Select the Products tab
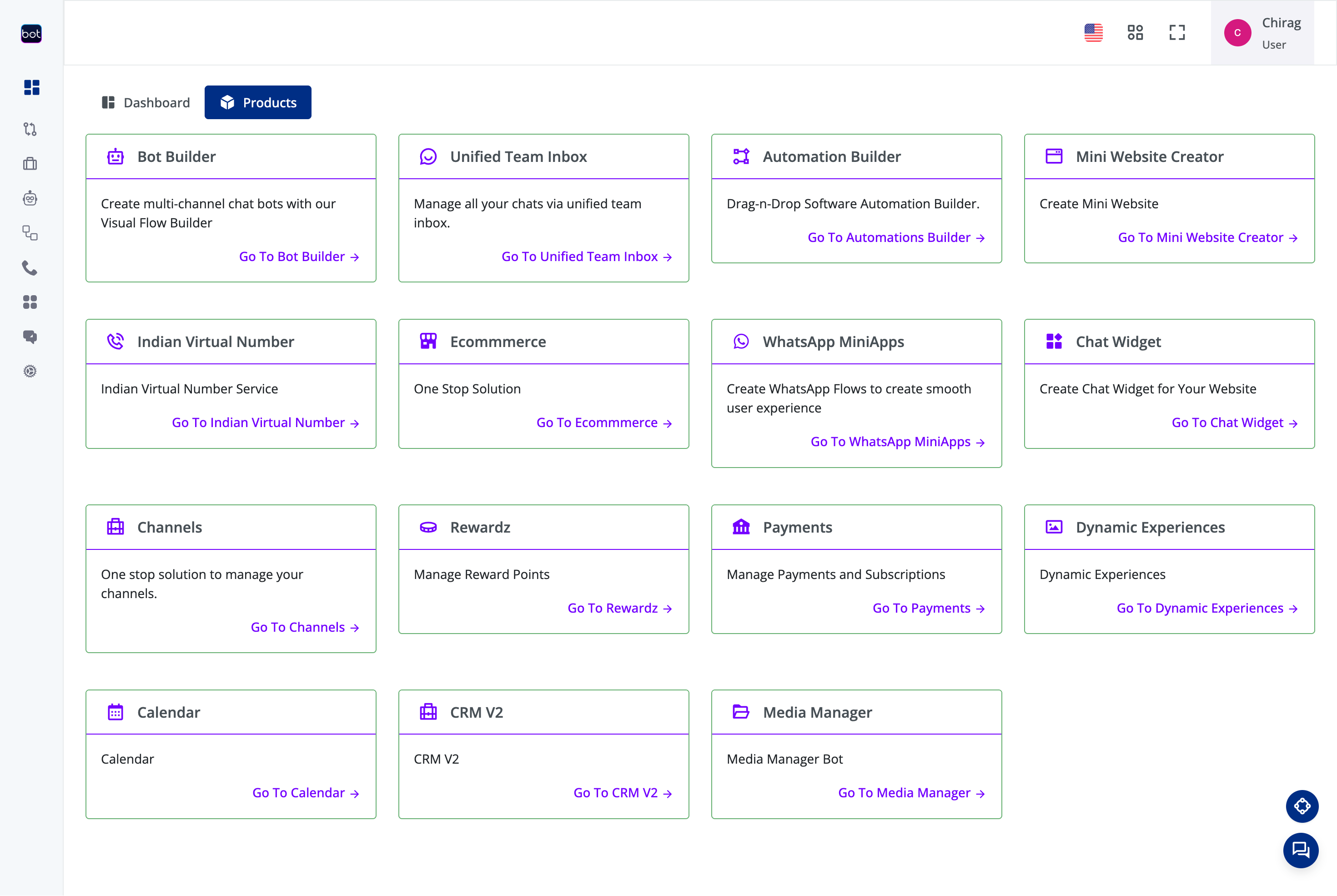 click(x=258, y=102)
